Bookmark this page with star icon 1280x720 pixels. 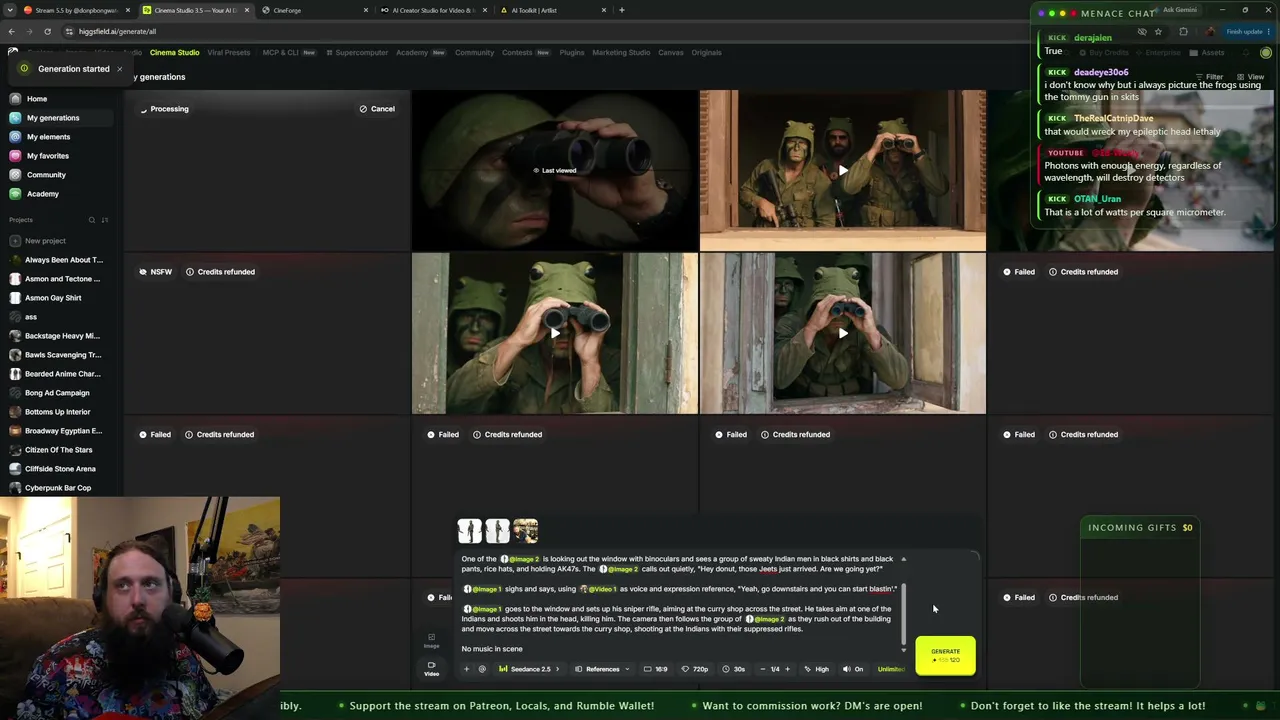point(1158,31)
